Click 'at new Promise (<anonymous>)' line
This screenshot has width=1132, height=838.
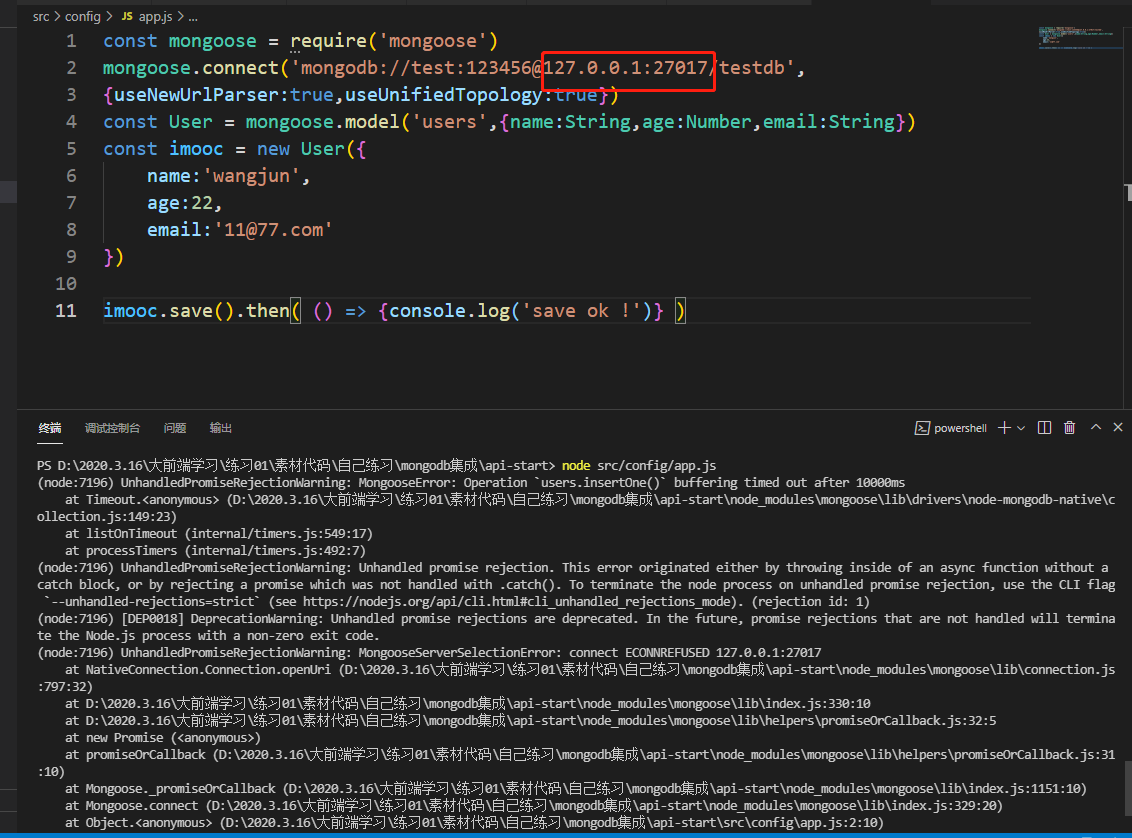pos(162,738)
